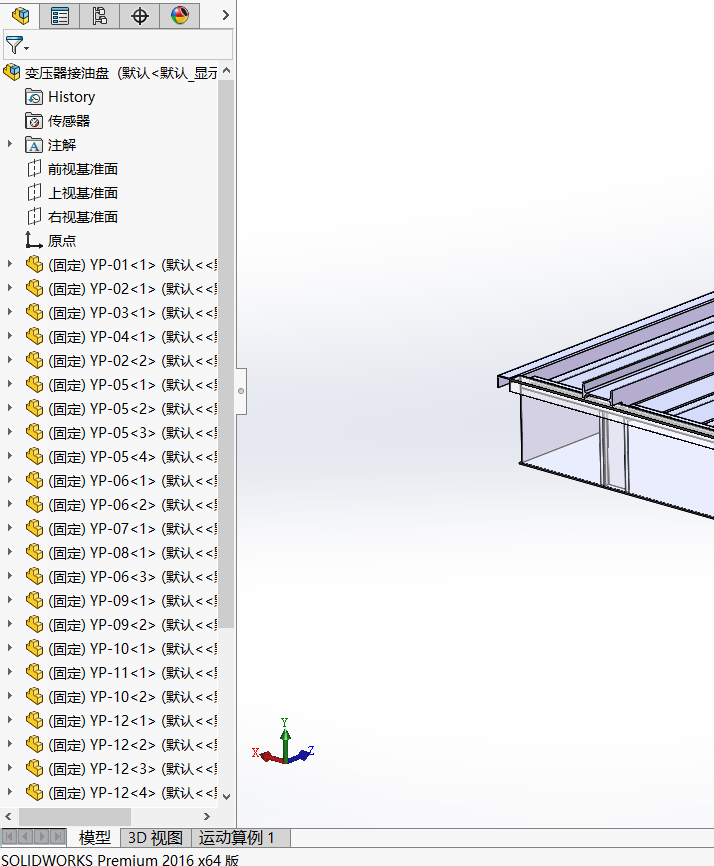Select the YP-09<1> part icon
Screen dimensions: 714x866
coord(34,600)
